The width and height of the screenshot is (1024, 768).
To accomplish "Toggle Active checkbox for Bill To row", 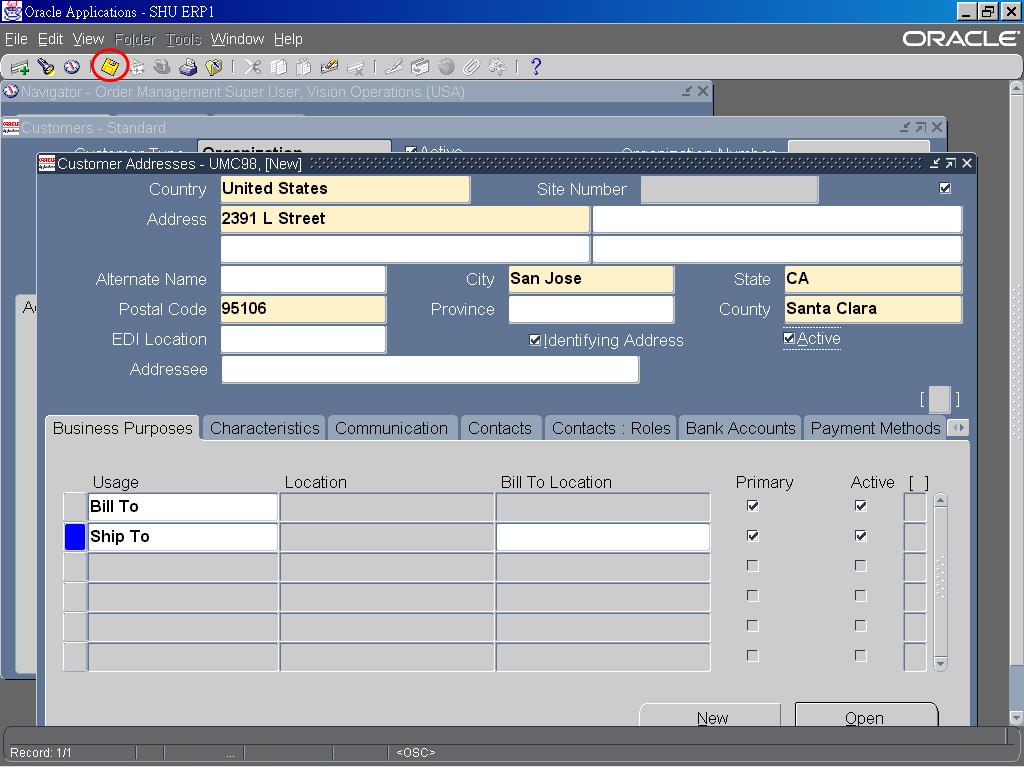I will [x=860, y=505].
